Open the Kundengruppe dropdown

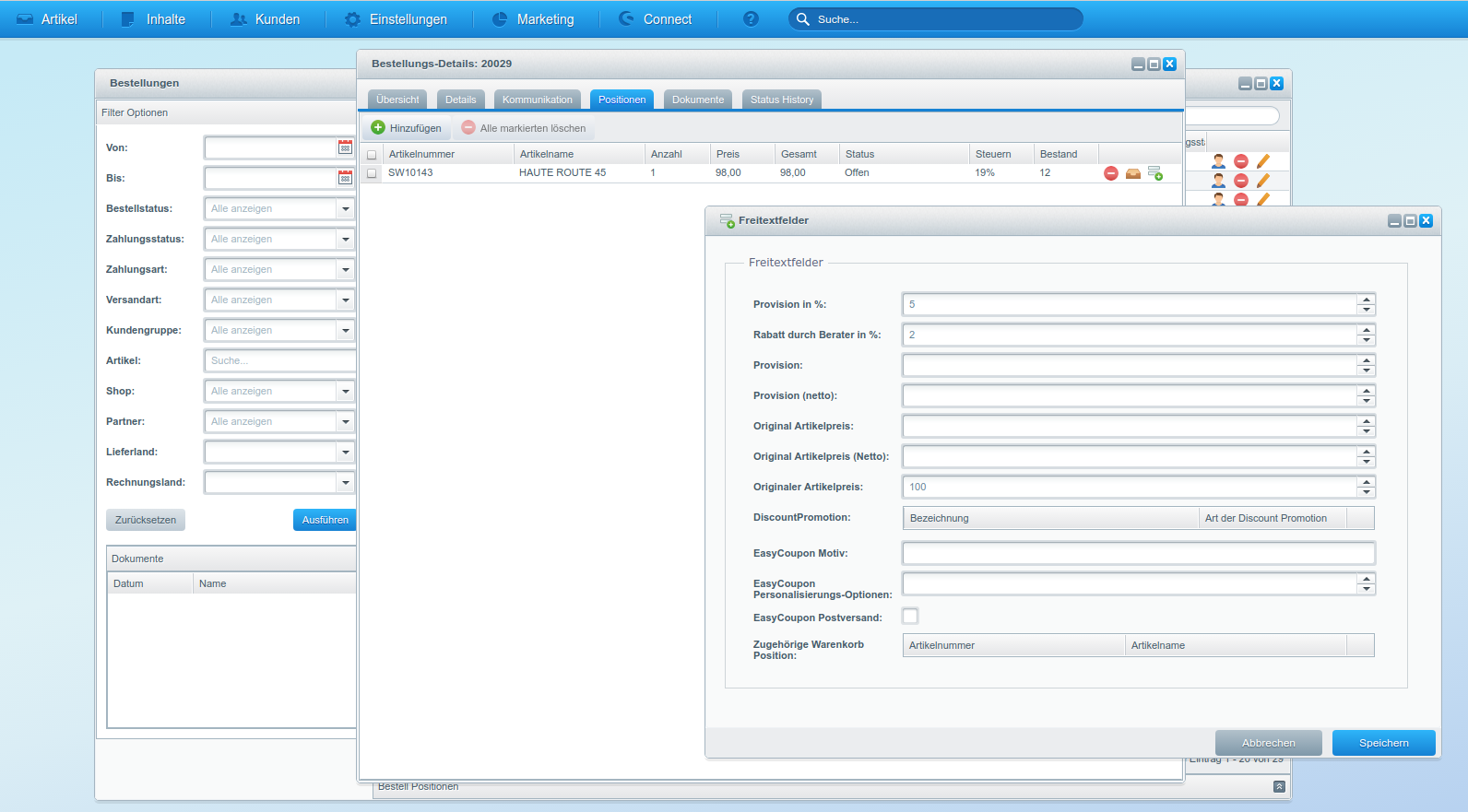click(x=346, y=330)
